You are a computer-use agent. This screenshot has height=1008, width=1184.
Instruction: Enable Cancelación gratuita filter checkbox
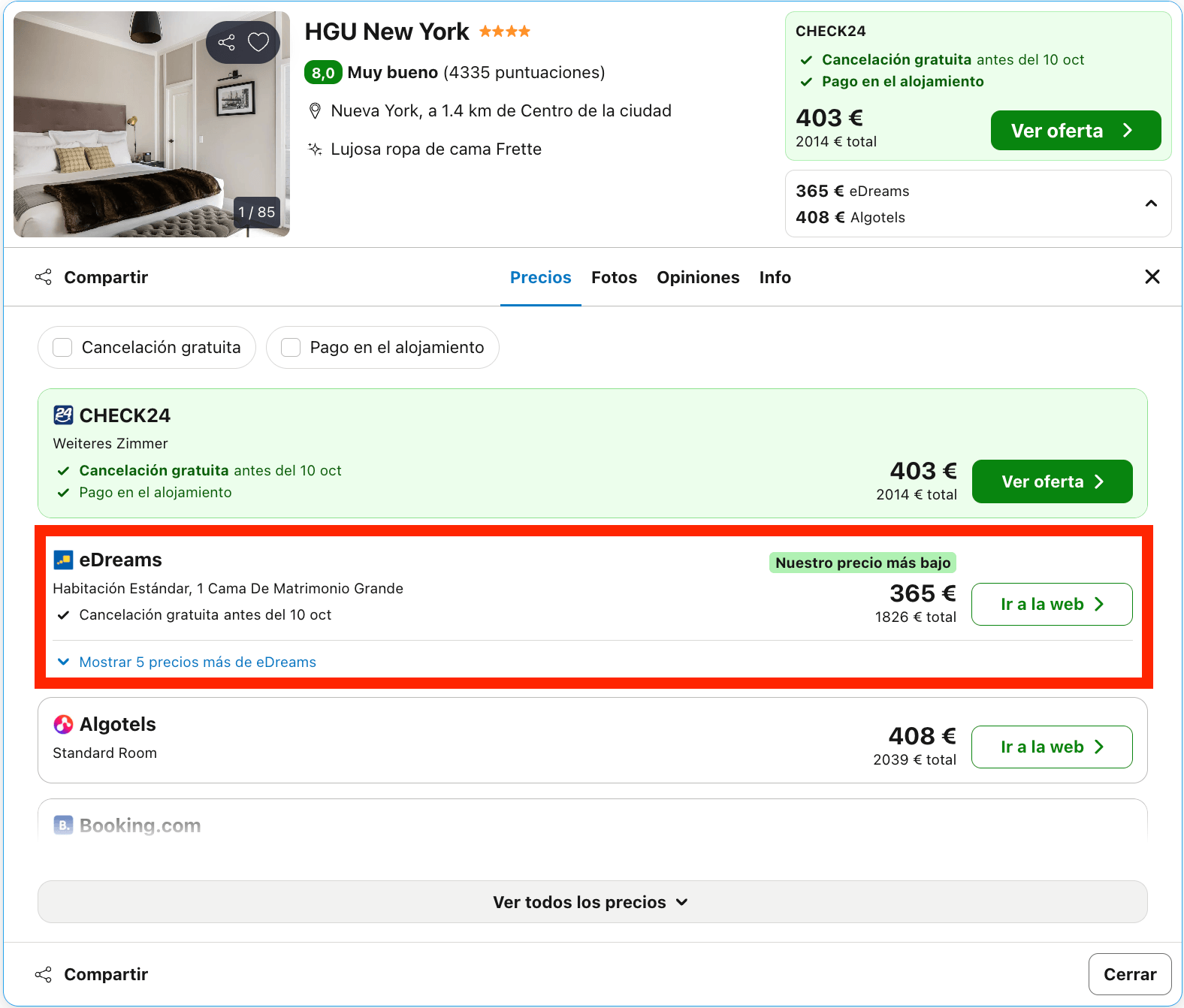pyautogui.click(x=62, y=347)
